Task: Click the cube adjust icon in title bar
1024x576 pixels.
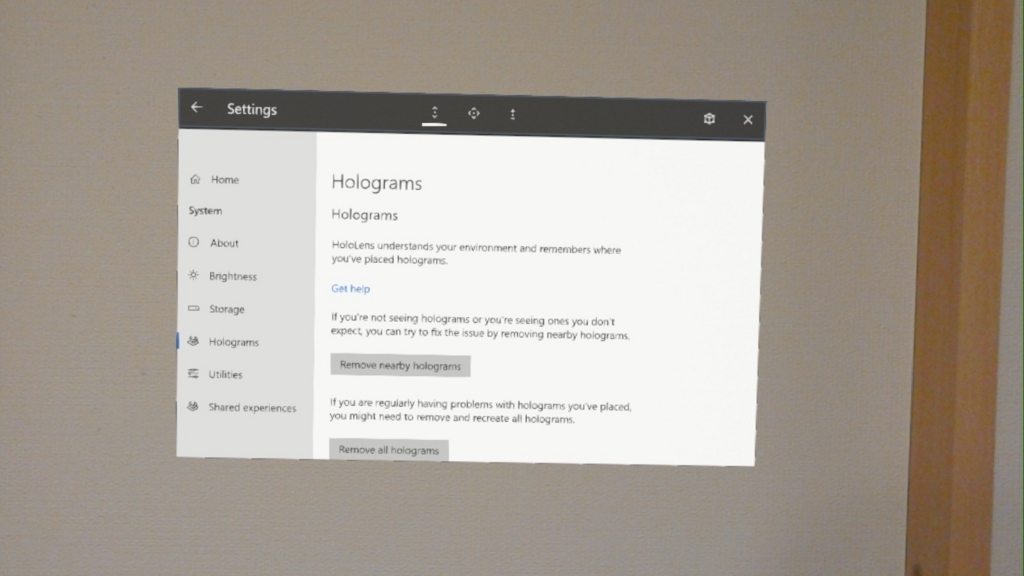Action: (709, 119)
